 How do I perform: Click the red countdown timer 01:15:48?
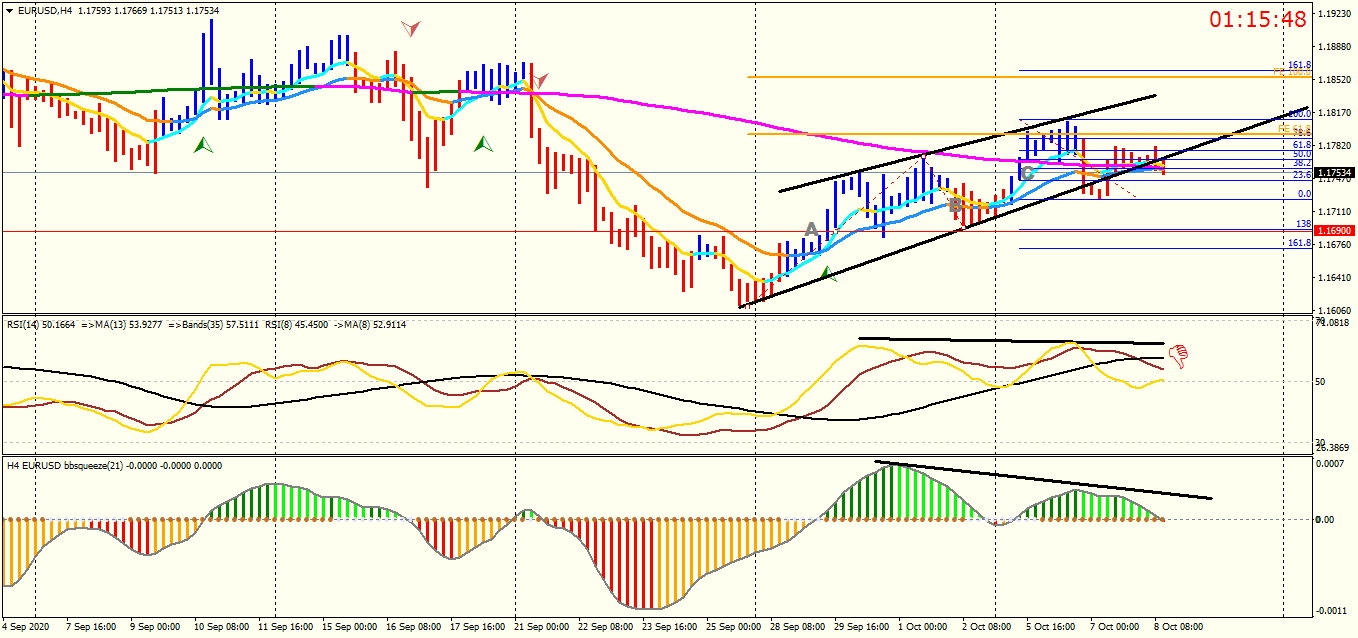click(1258, 19)
